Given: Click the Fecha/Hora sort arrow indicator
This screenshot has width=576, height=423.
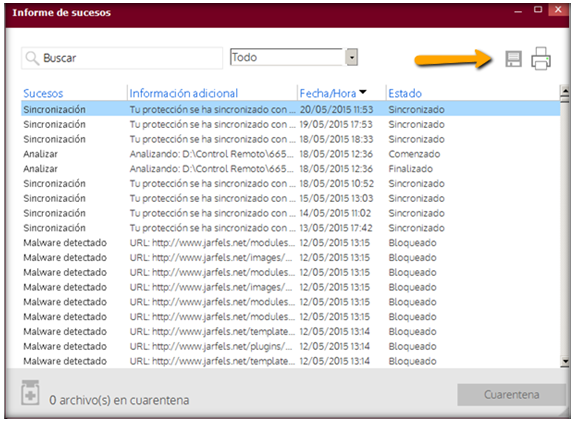Looking at the screenshot, I should point(363,92).
